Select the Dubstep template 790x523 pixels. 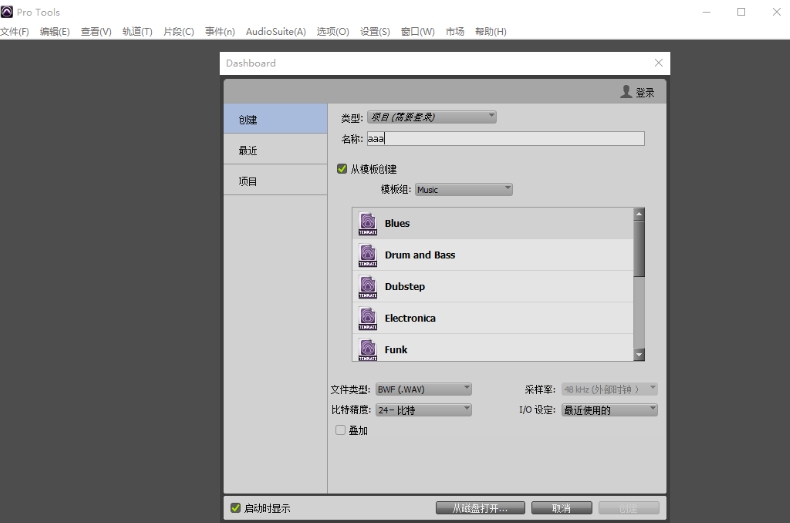(x=493, y=286)
